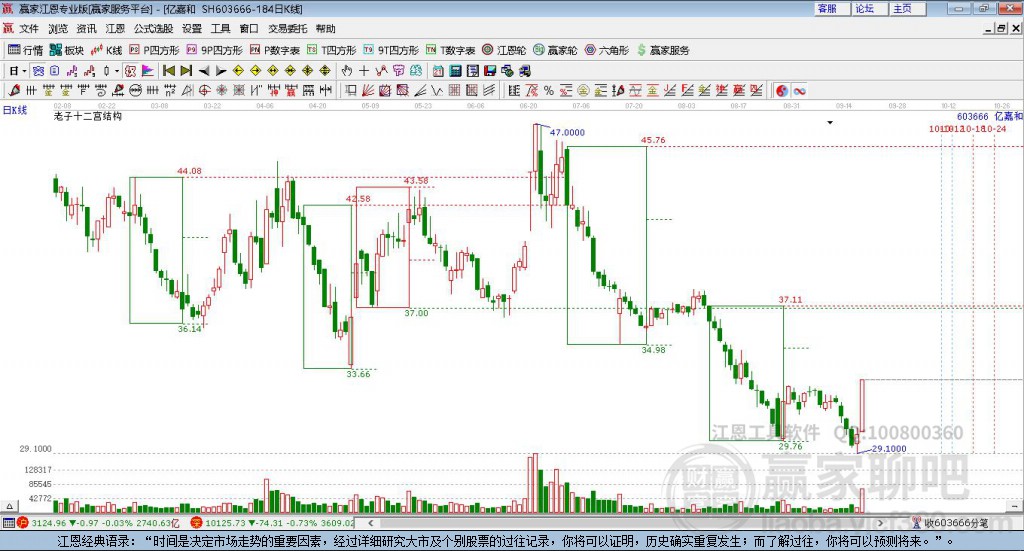Open the 文件 menu

pos(29,29)
